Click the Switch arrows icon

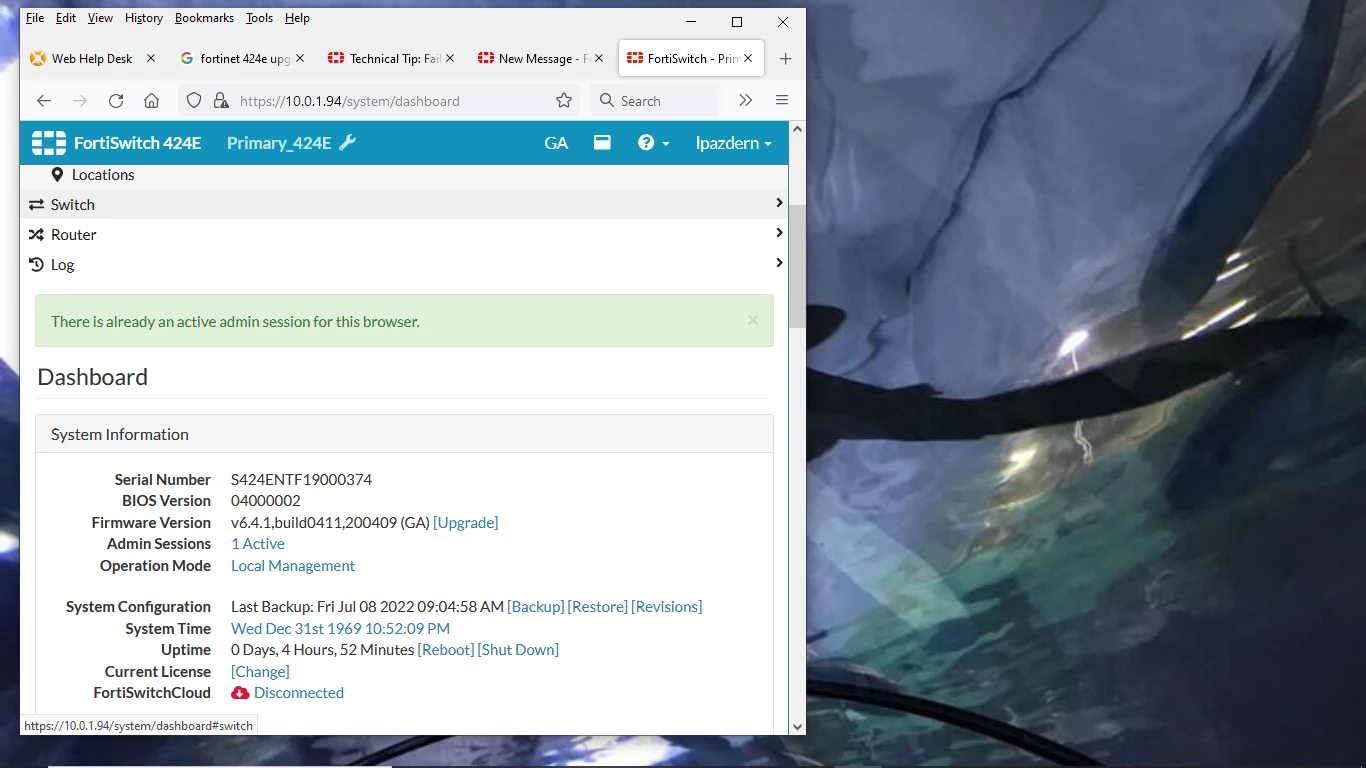pos(36,205)
